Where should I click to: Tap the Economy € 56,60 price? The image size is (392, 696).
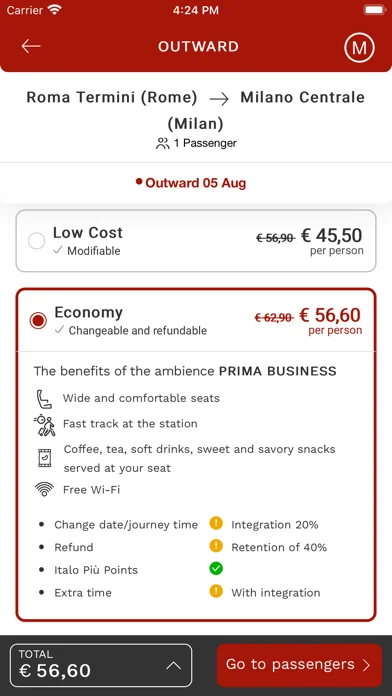click(330, 316)
